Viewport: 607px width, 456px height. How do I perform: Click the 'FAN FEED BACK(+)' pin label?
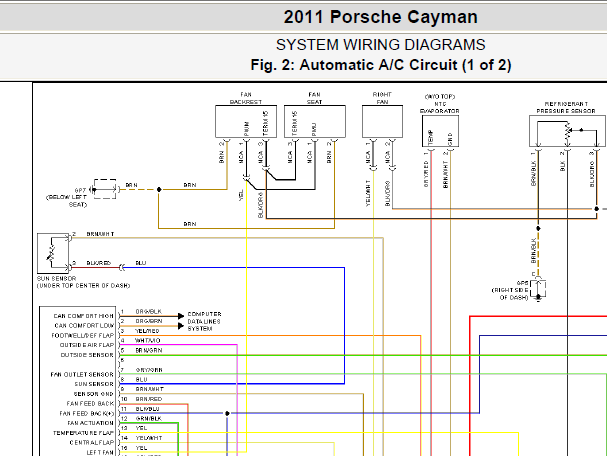[x=87, y=413]
